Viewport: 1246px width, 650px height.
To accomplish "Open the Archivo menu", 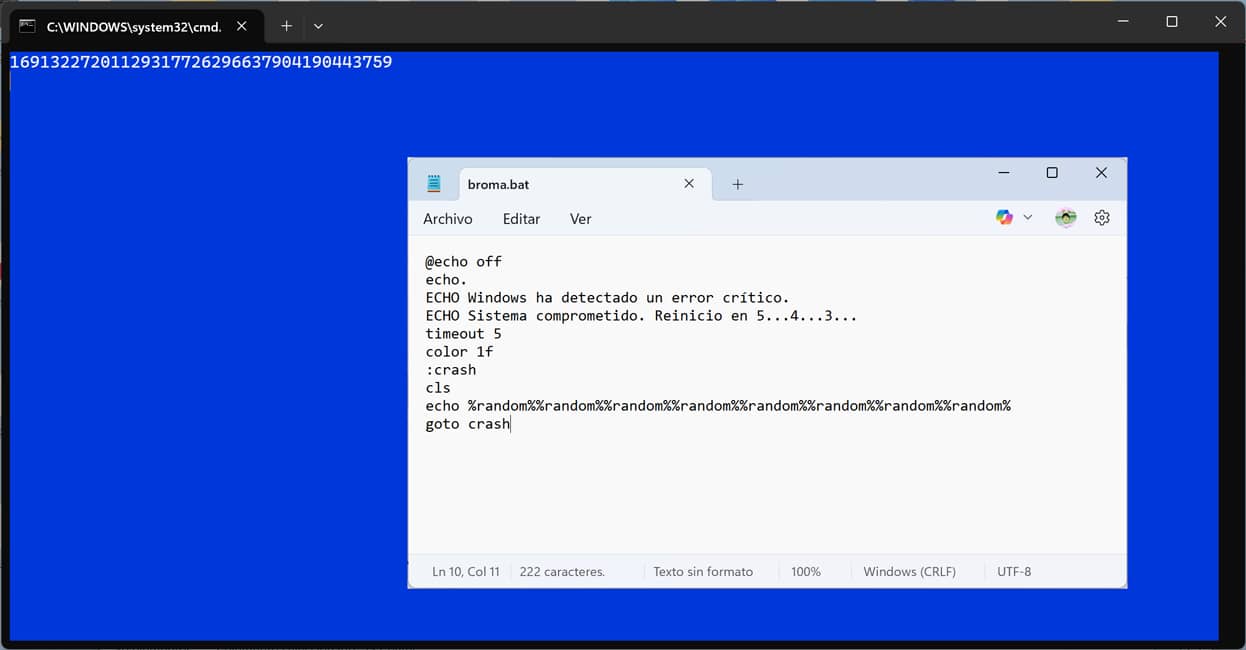I will (447, 218).
